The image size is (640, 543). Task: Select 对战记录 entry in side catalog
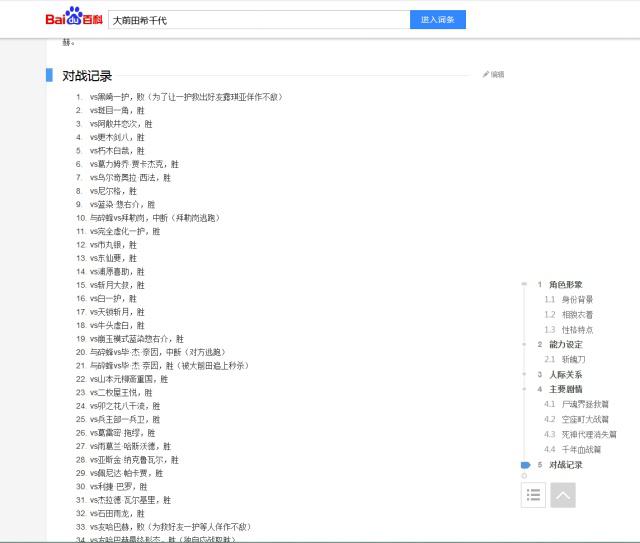point(565,465)
